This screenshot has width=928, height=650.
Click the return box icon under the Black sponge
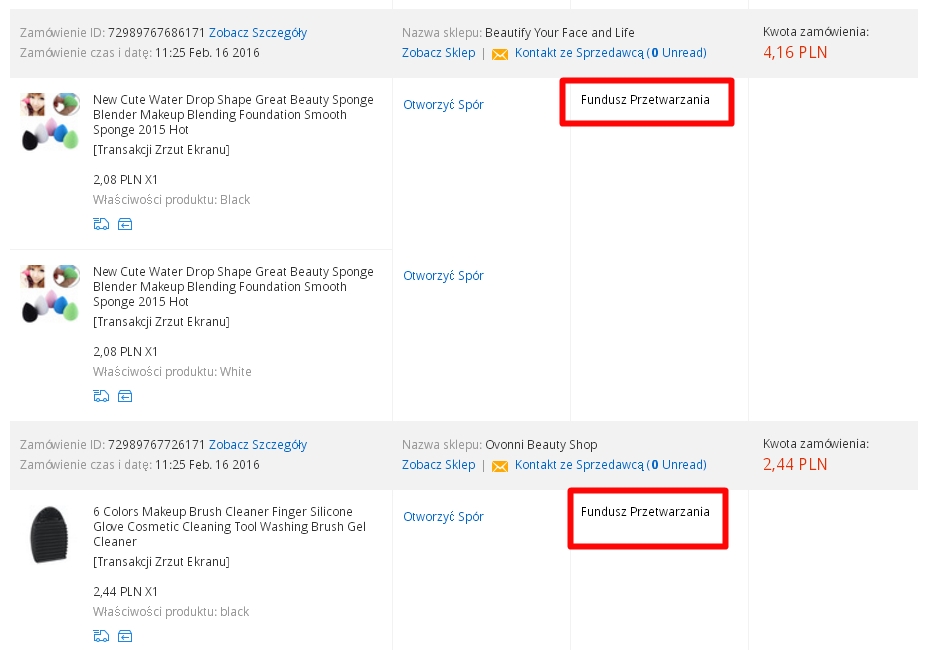tap(125, 224)
